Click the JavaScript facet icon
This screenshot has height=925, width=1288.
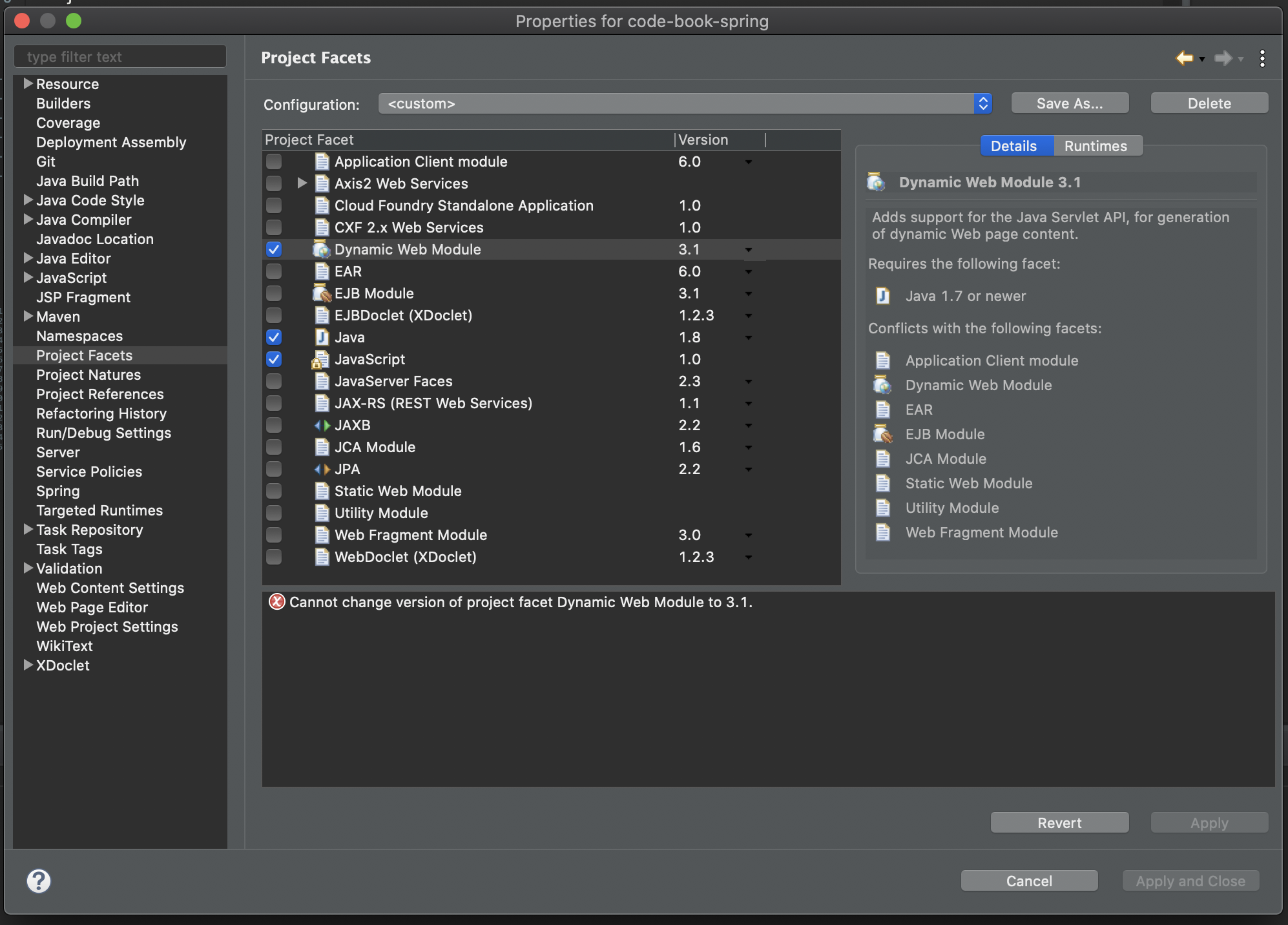321,359
